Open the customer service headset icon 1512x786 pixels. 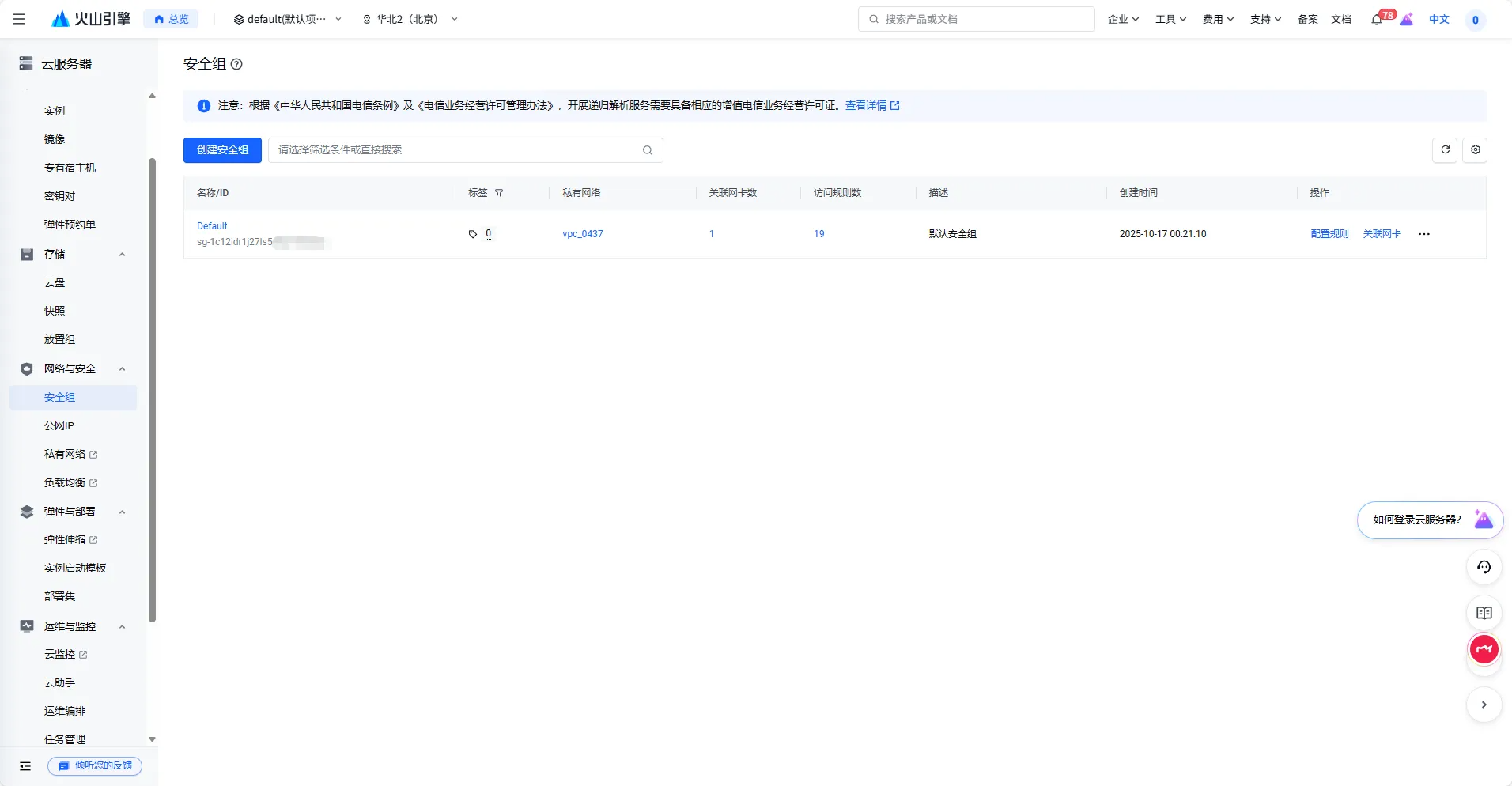(x=1484, y=567)
